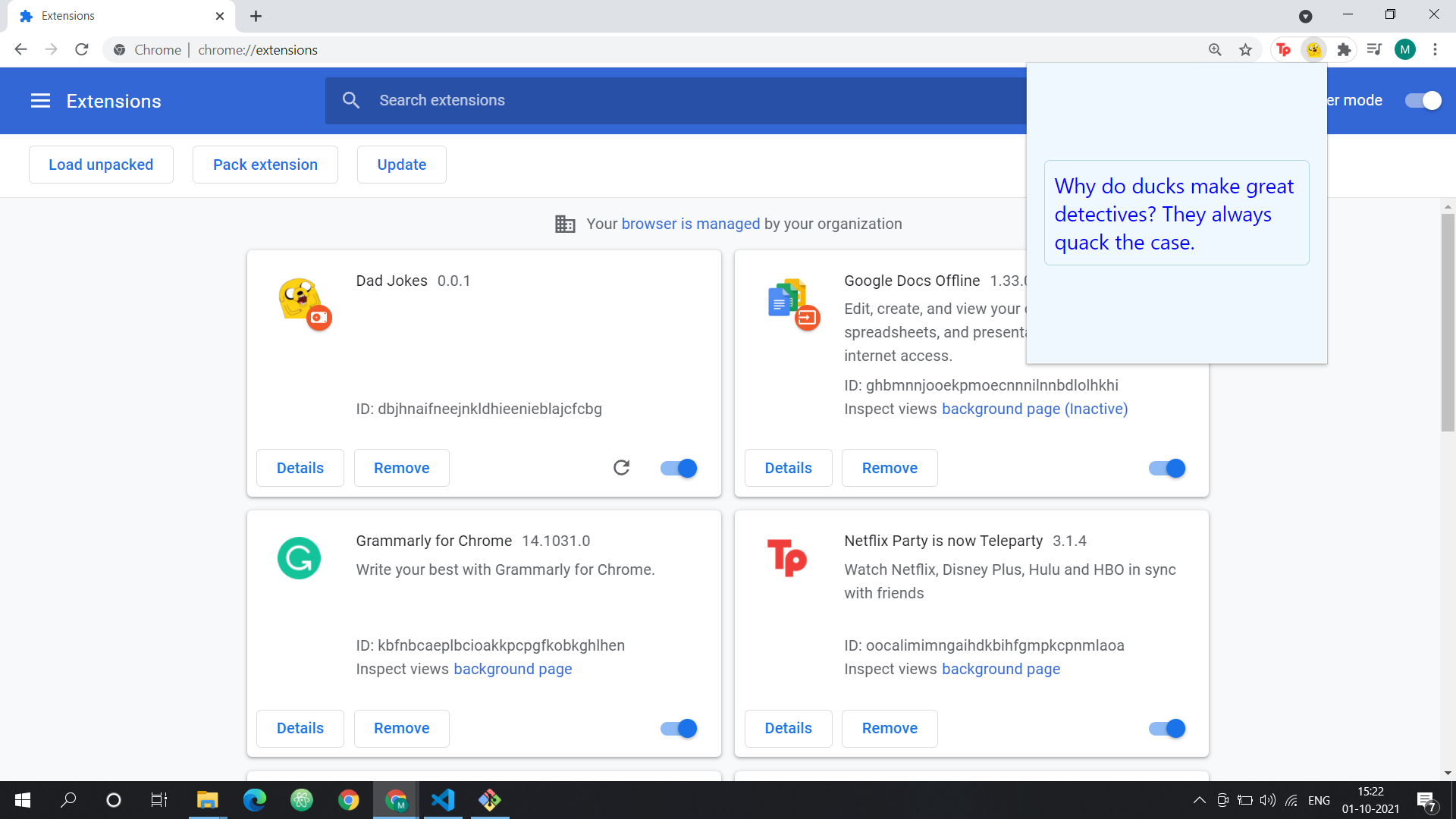Expand hidden icons in the system tray

tap(1198, 800)
